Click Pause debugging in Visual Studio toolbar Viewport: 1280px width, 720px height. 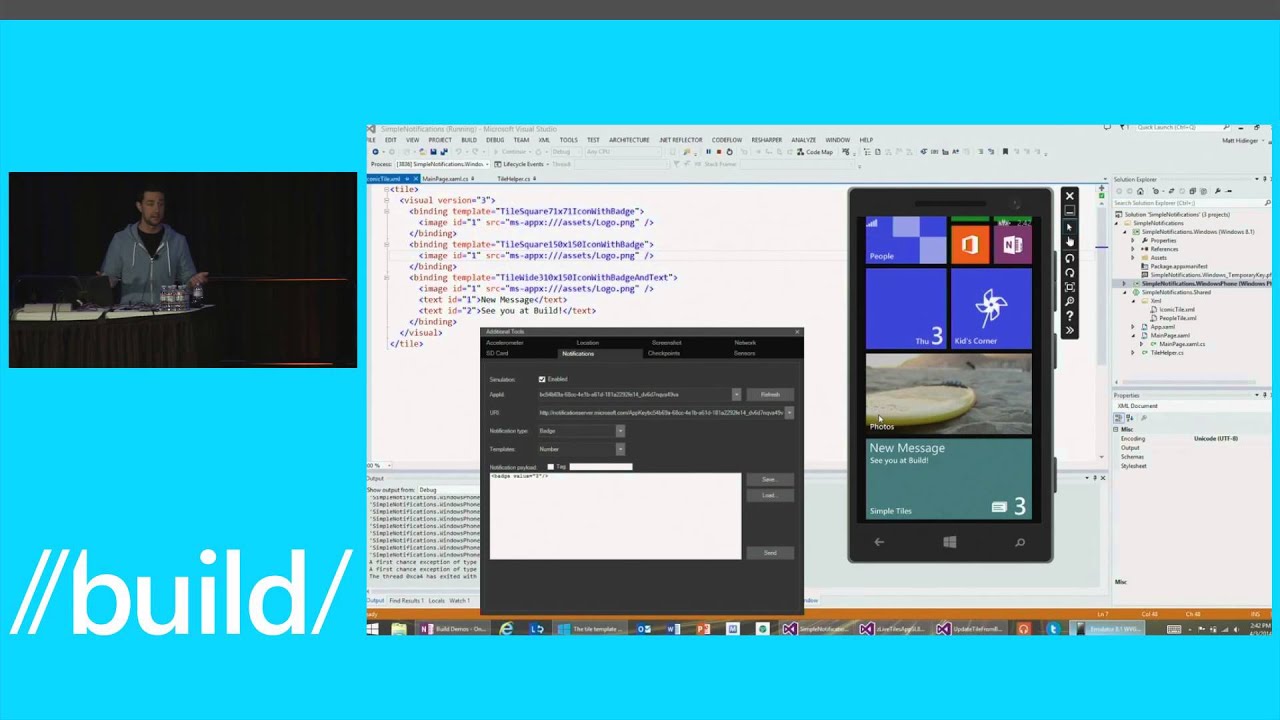pos(709,152)
